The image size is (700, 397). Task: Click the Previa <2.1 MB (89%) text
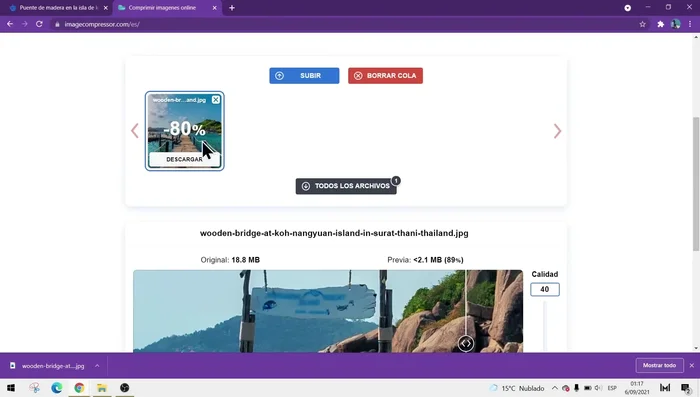click(x=425, y=260)
